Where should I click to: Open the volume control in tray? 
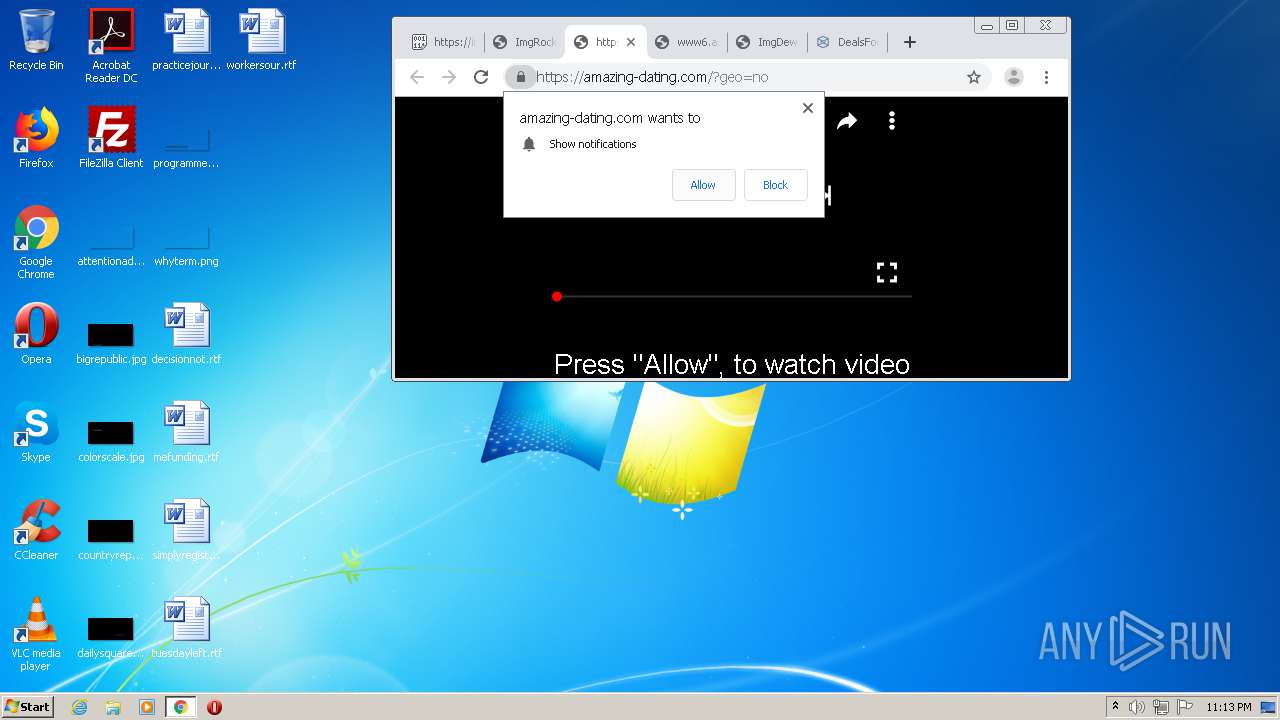pos(1137,707)
